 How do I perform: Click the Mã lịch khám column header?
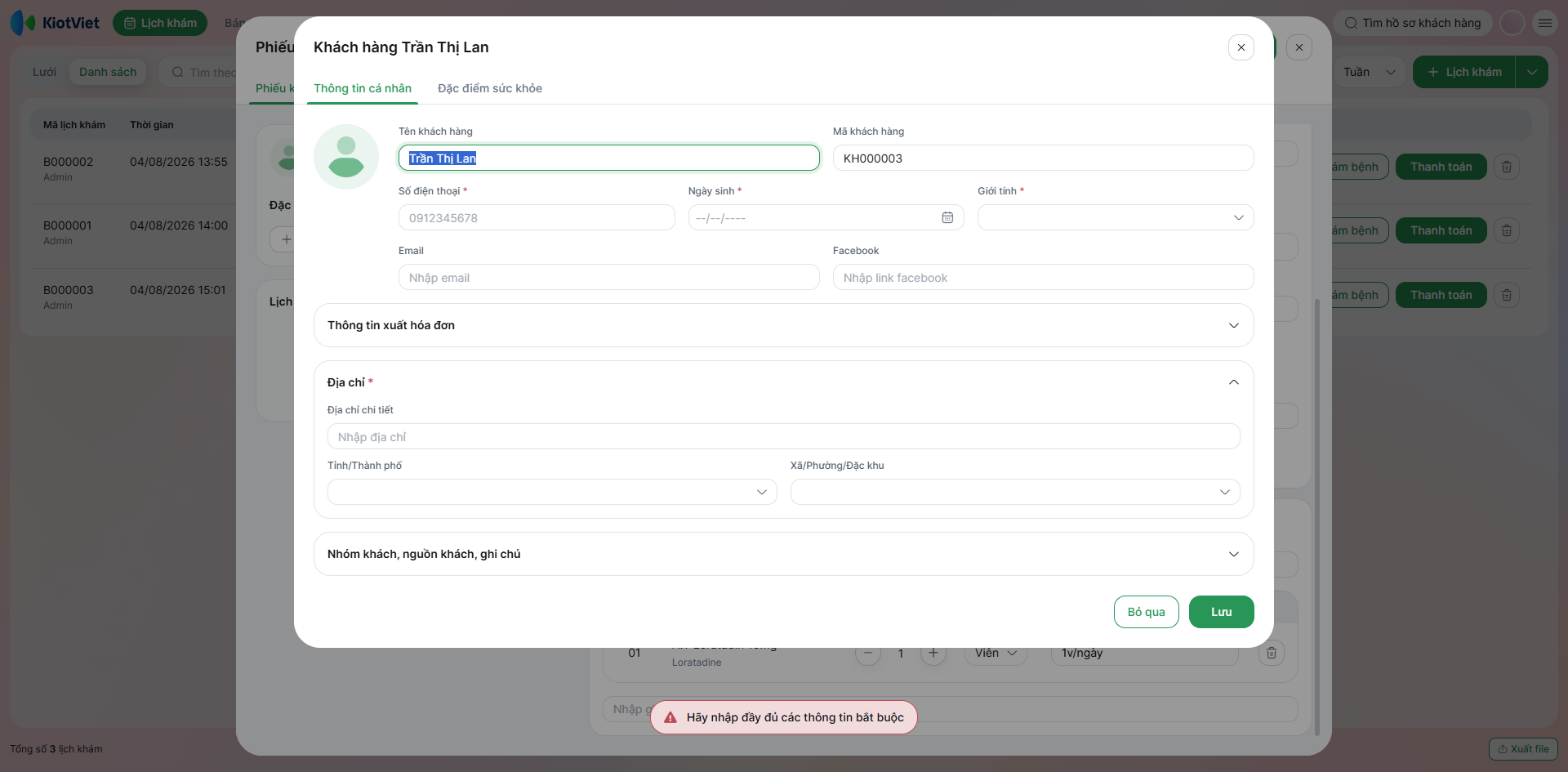click(74, 125)
